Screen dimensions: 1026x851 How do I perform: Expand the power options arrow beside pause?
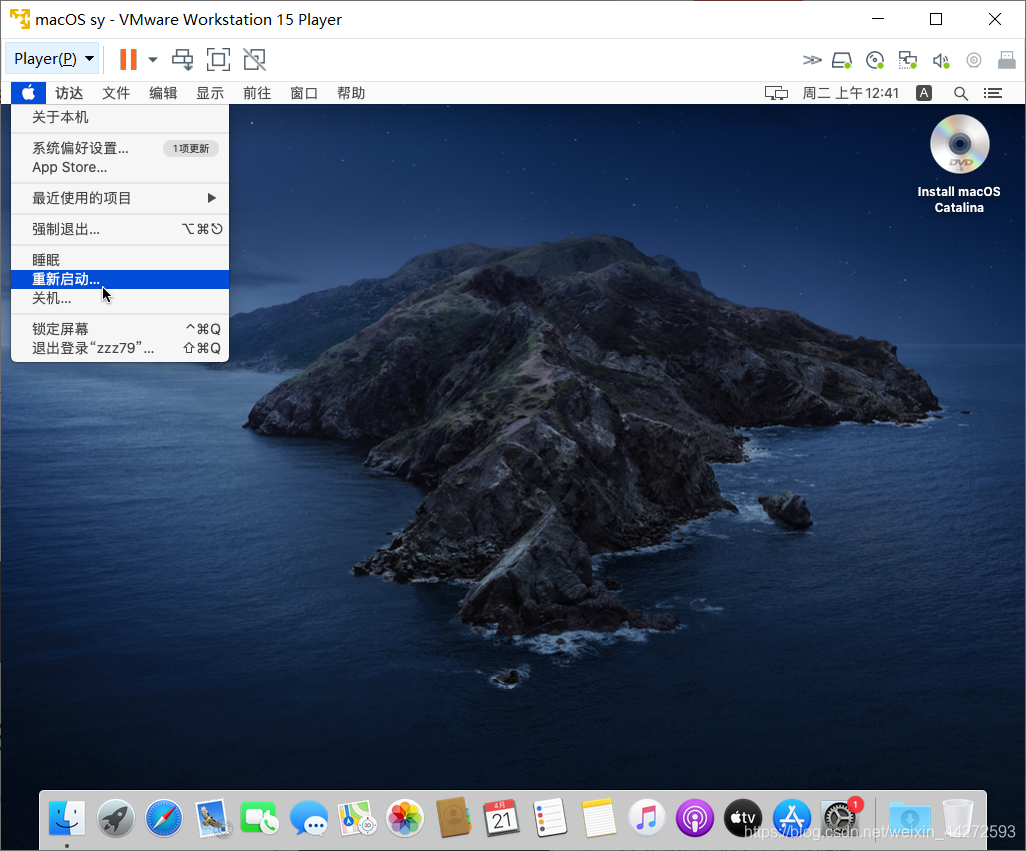click(x=153, y=60)
